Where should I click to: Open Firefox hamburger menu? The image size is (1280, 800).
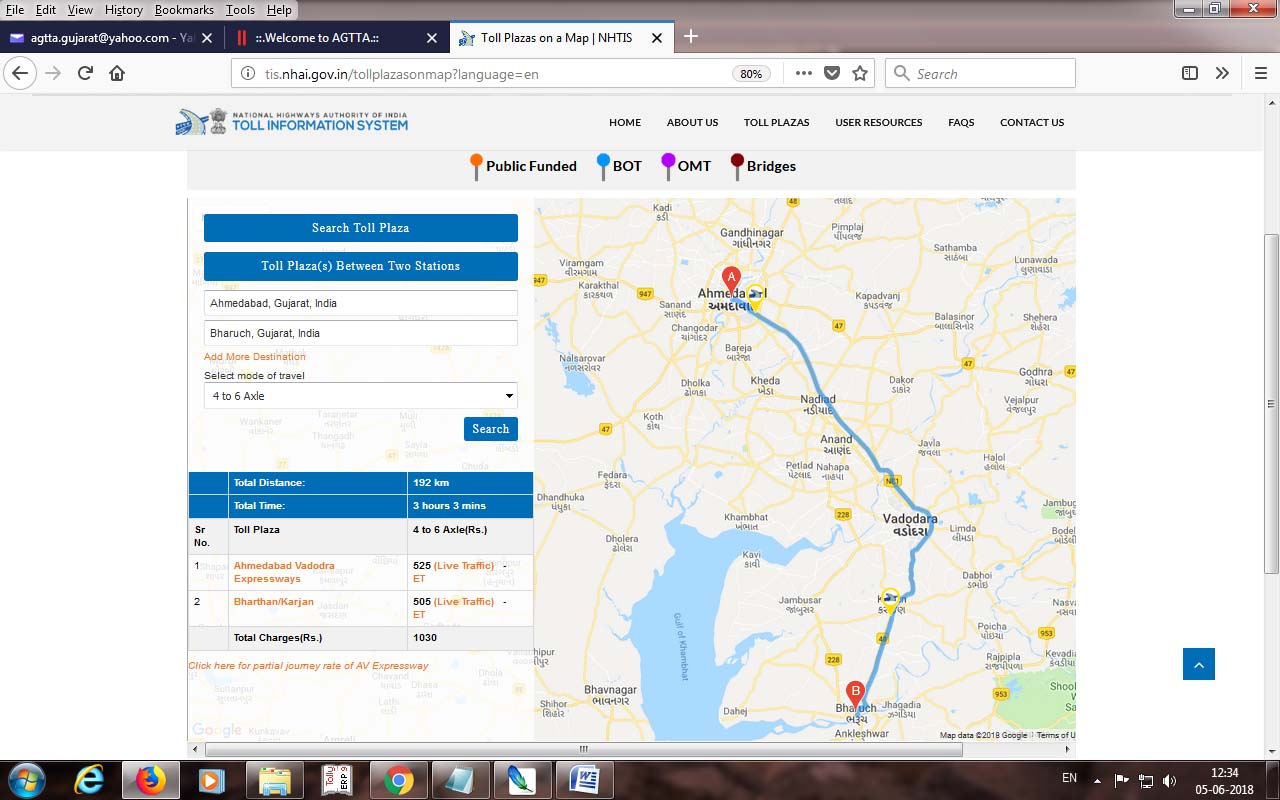1260,73
